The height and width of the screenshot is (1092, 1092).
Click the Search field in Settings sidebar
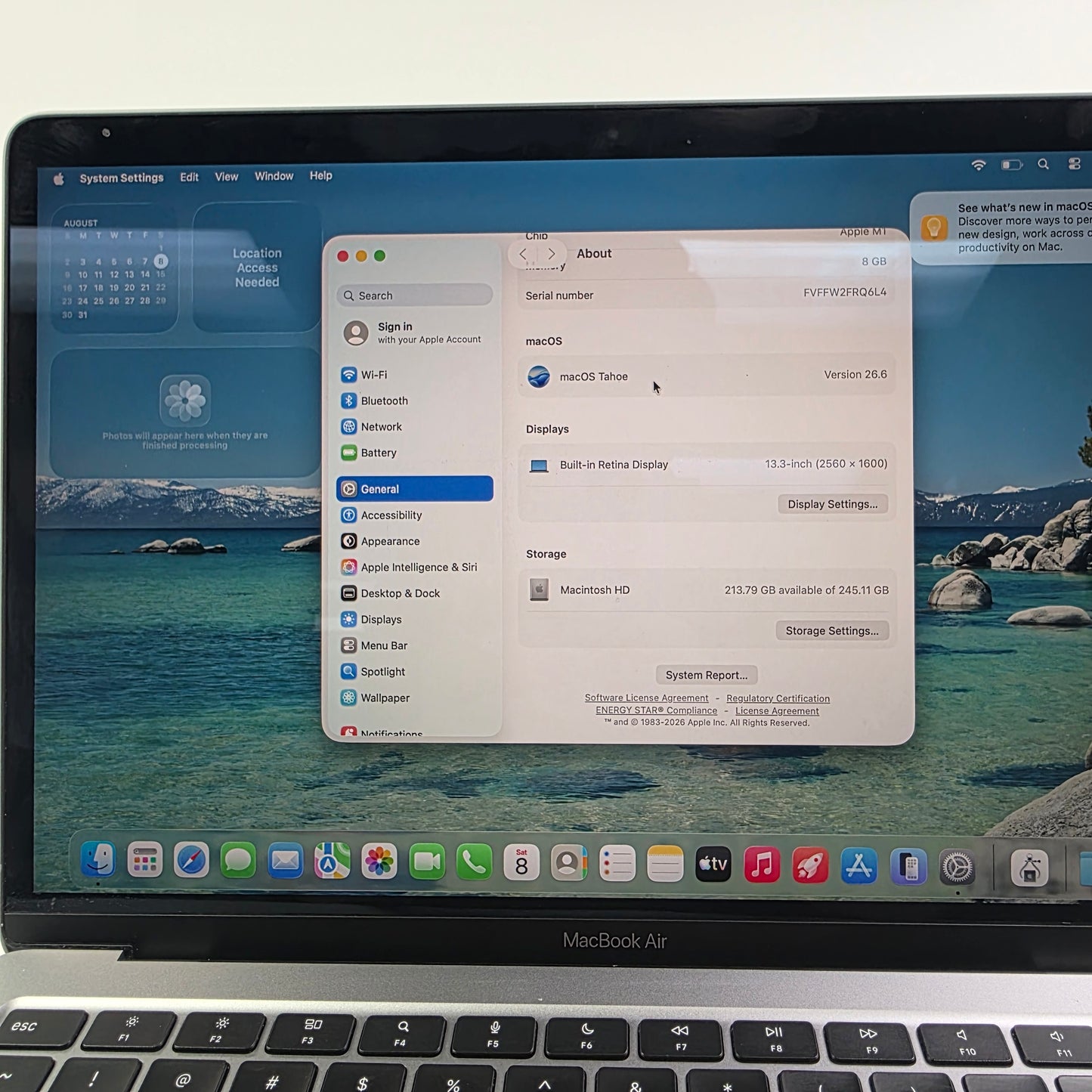[x=414, y=295]
